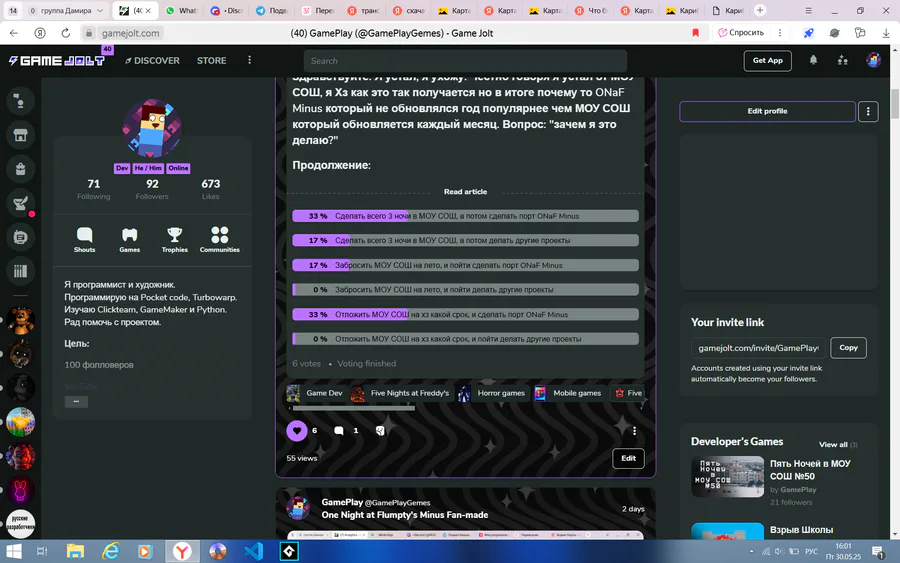The image size is (900, 563).
Task: Open the 'Взрыв Школы' game title
Action: [801, 530]
